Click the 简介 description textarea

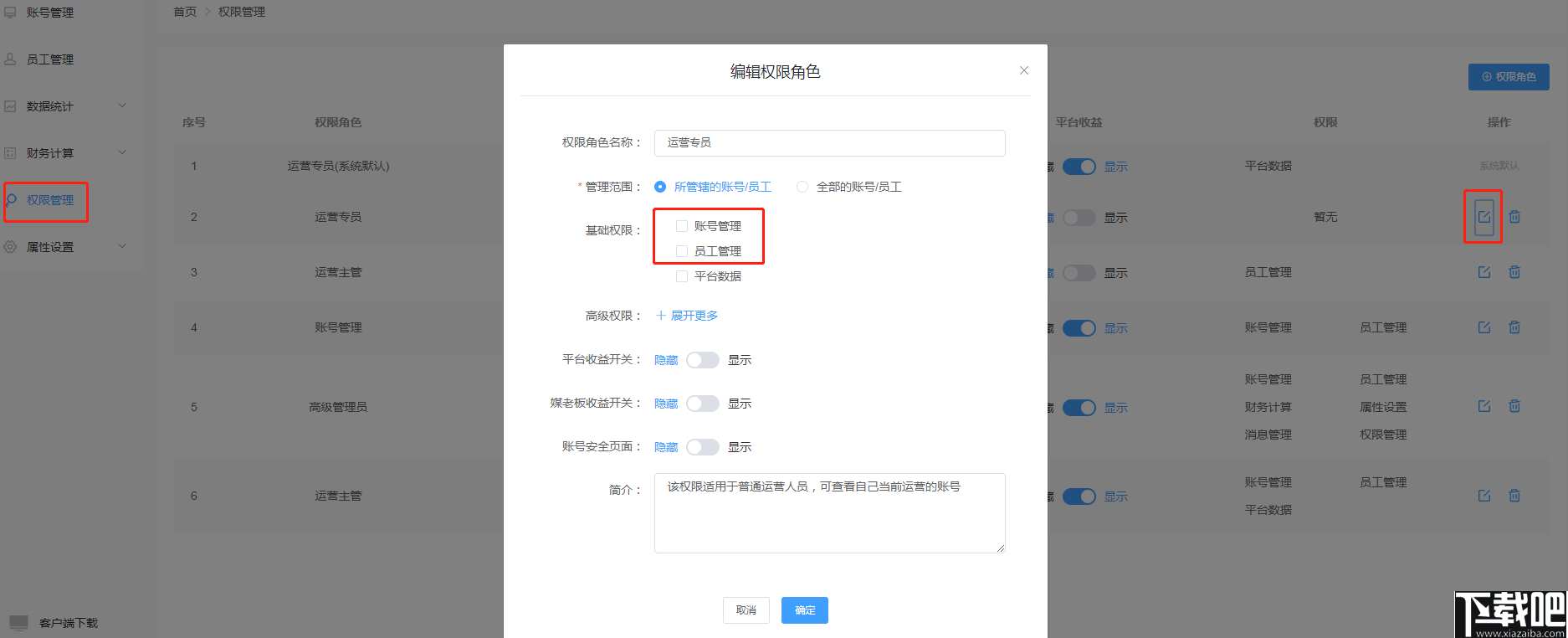[x=830, y=513]
